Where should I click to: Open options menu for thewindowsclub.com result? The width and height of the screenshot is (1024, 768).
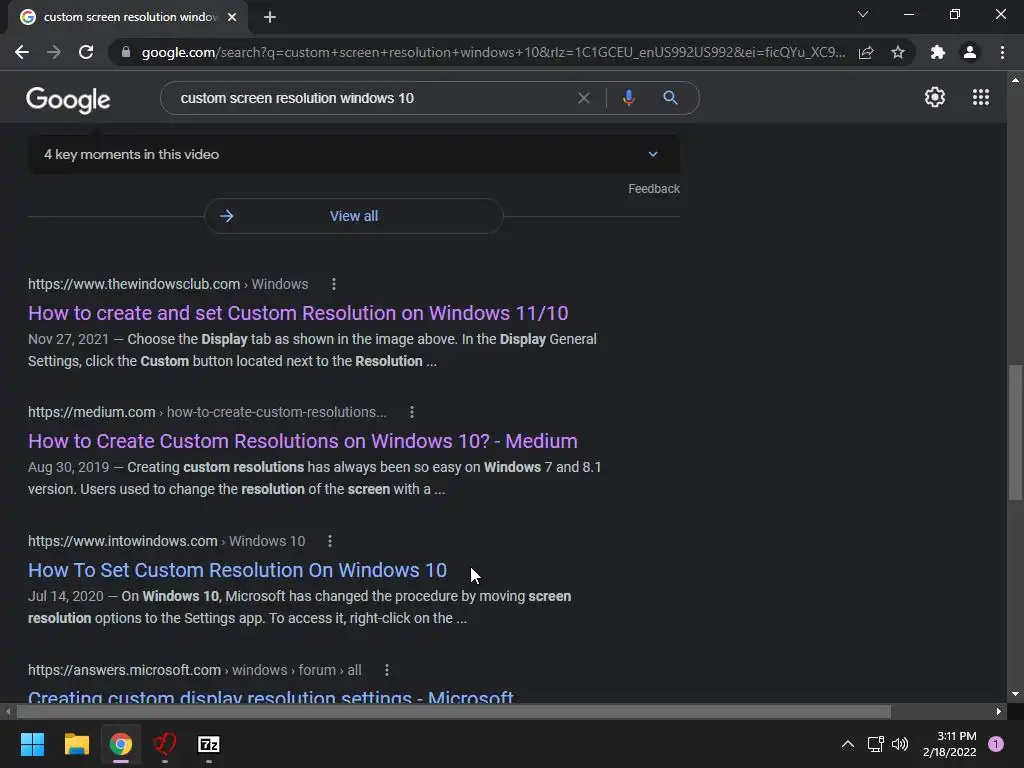click(334, 284)
